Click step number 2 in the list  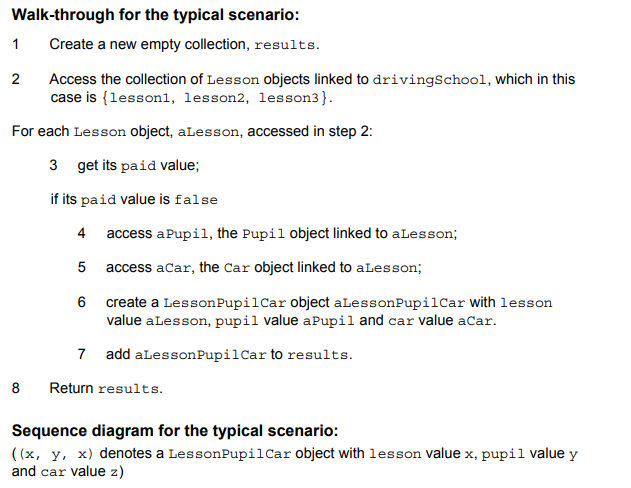tap(16, 79)
